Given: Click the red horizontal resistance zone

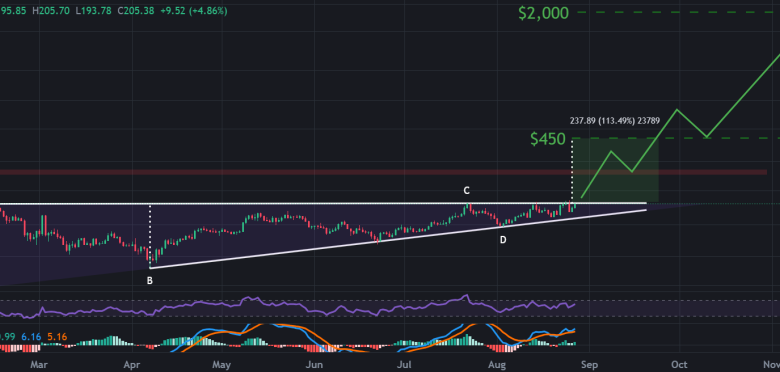Looking at the screenshot, I should point(383,172).
